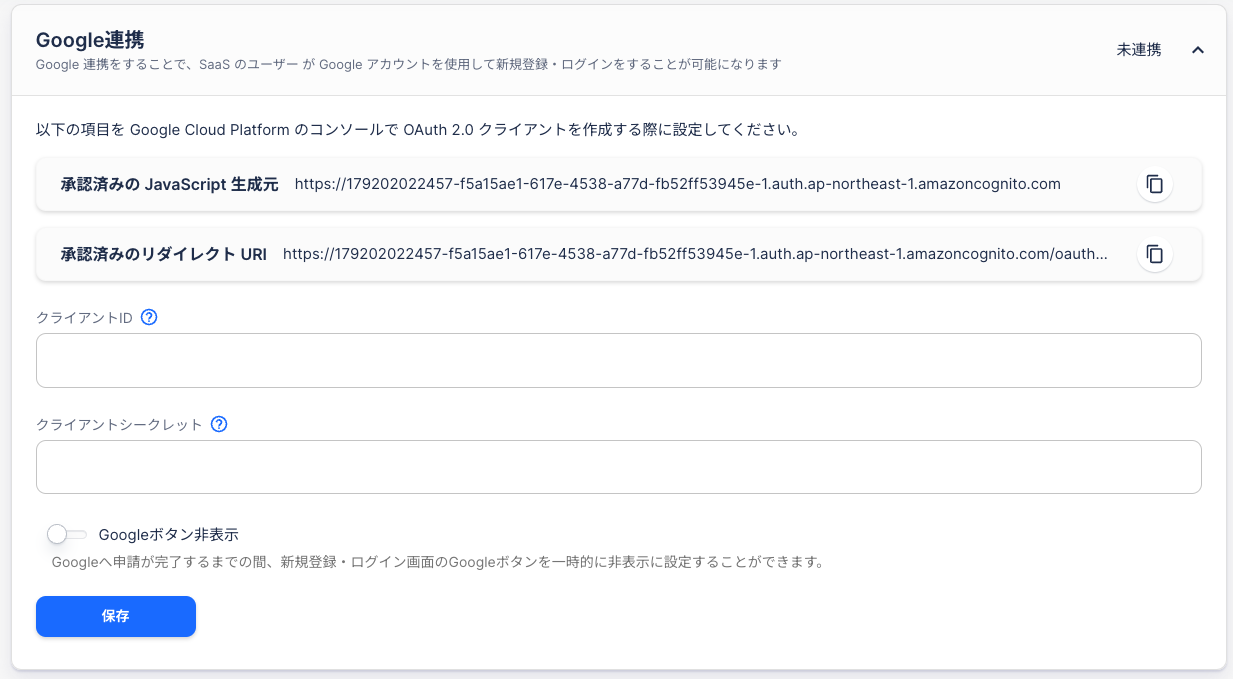The width and height of the screenshot is (1233, 679).
Task: Click the クライアントID label text
Action: pyautogui.click(x=85, y=318)
